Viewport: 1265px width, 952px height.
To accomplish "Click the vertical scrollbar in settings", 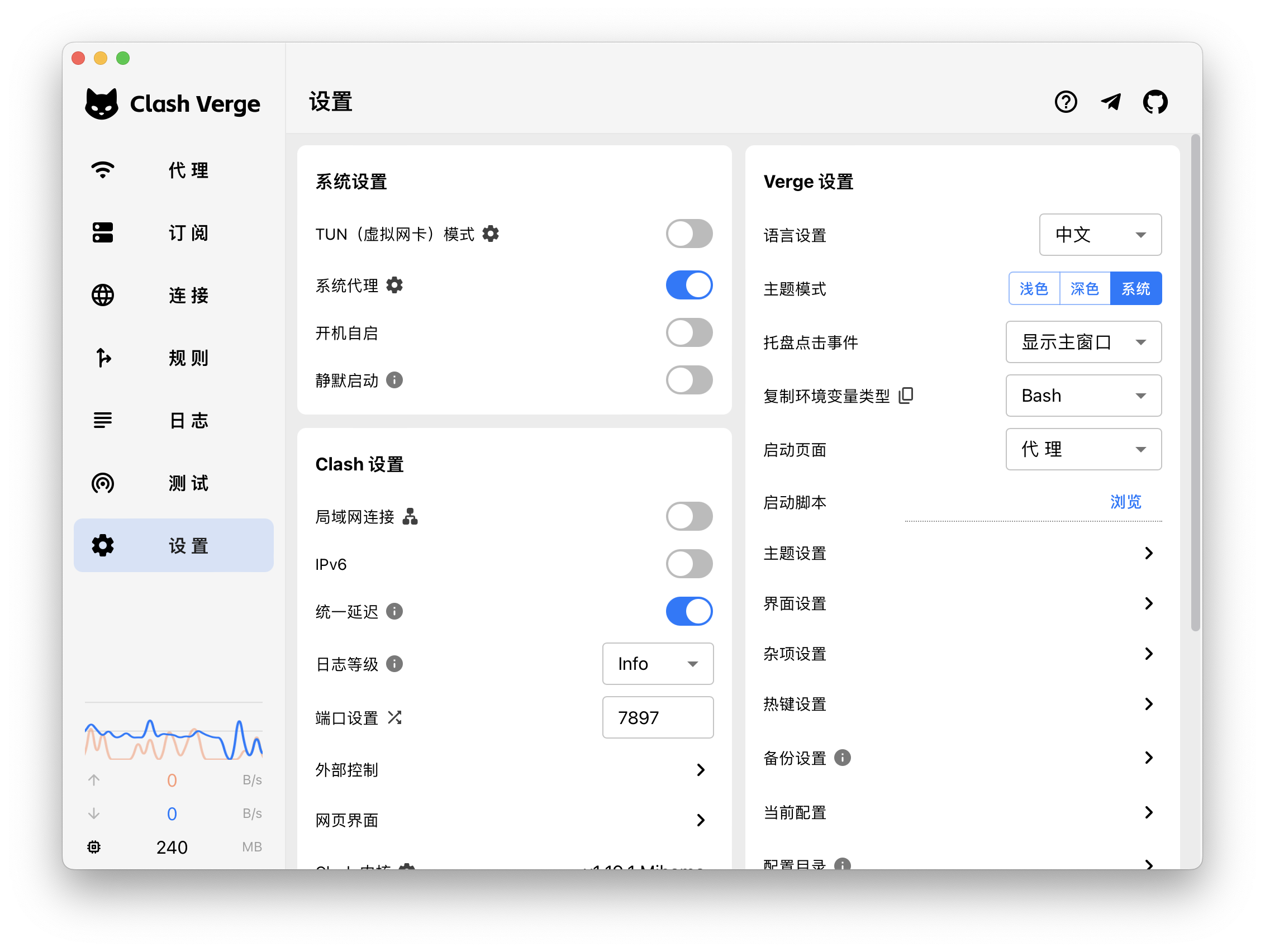I will click(1195, 383).
